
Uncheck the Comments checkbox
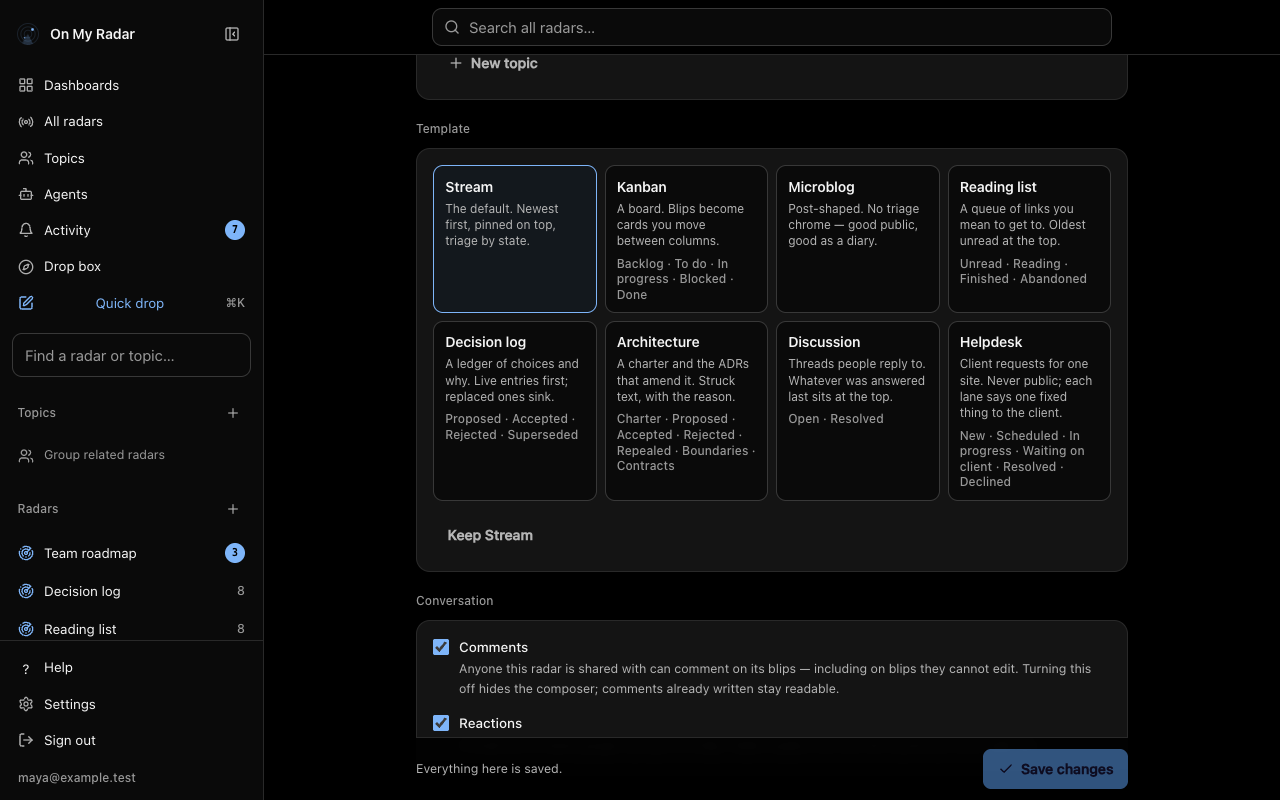click(441, 647)
